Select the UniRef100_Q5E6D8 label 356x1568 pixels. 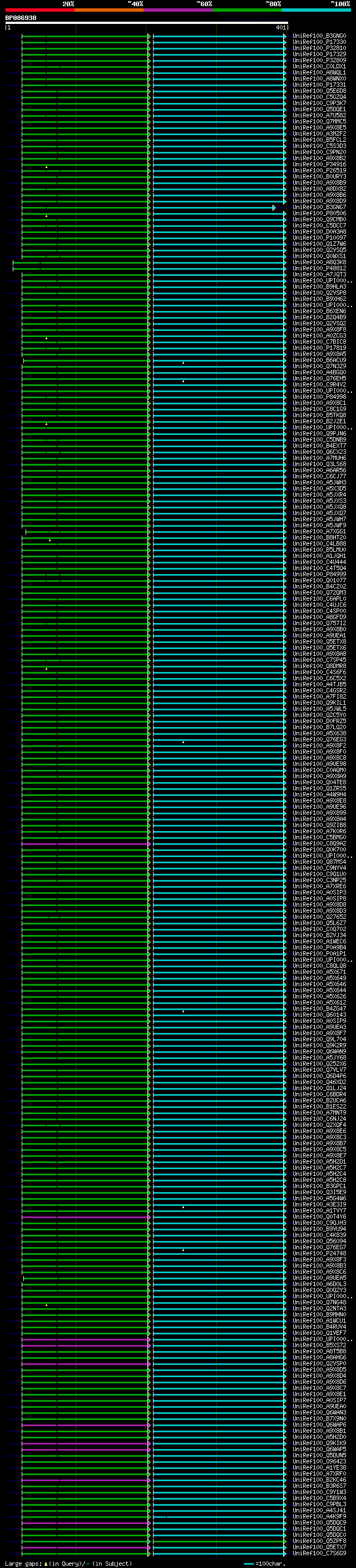coord(319,91)
